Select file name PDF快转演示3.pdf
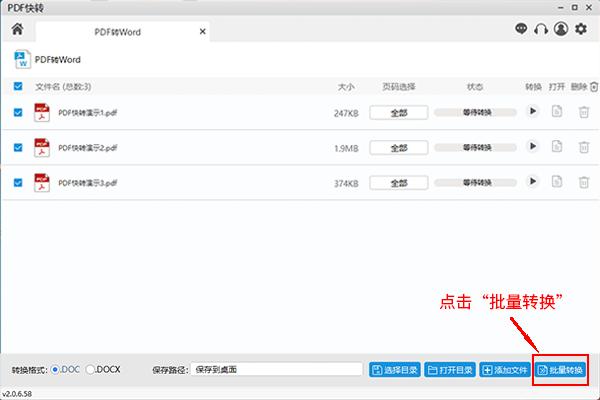The height and width of the screenshot is (400, 600). coord(88,183)
